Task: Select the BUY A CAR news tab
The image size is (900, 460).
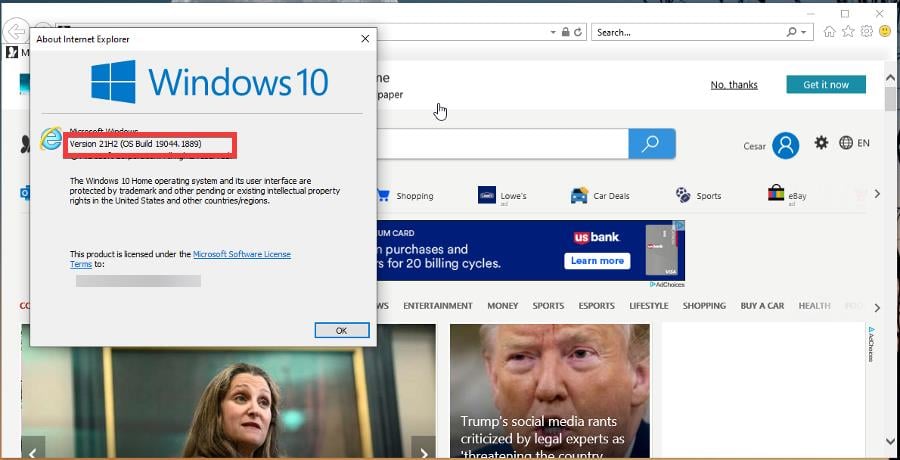Action: pos(762,306)
